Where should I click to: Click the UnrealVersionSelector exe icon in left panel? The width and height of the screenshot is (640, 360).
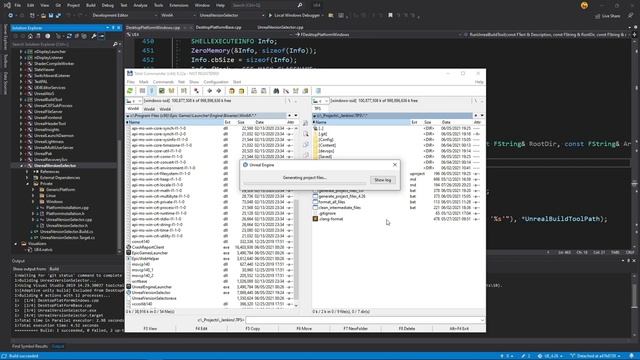[x=129, y=293]
